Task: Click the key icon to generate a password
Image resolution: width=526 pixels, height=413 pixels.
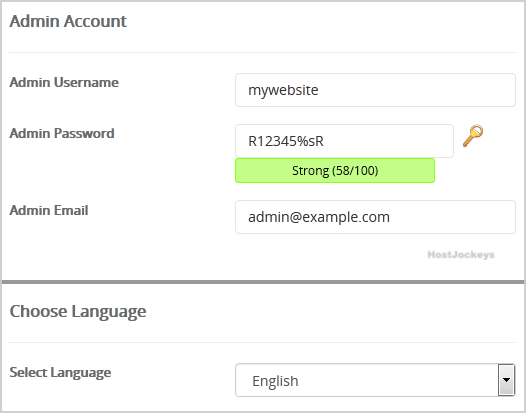Action: point(473,136)
